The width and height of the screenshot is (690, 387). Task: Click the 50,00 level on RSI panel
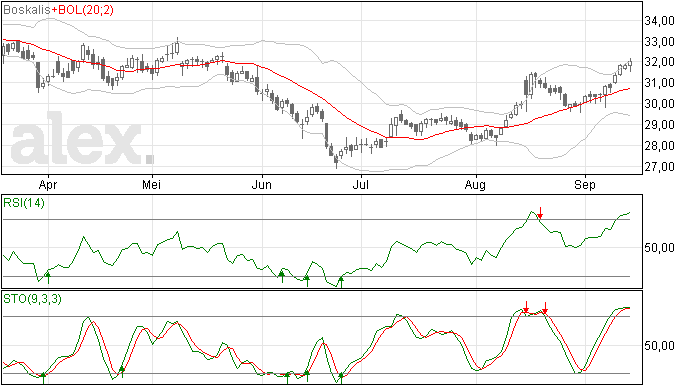pyautogui.click(x=659, y=248)
